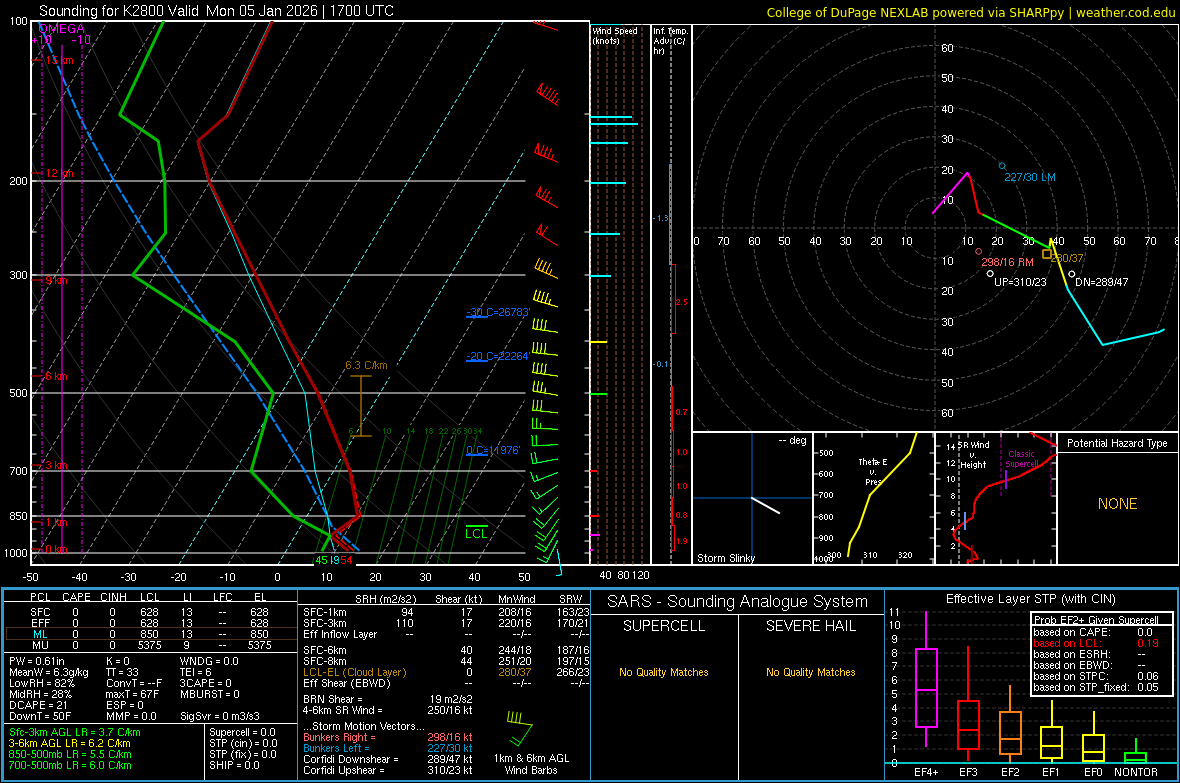Viewport: 1180px width, 783px height.
Task: Click the Classic Supercell label in SR wind plot
Action: click(x=1021, y=459)
